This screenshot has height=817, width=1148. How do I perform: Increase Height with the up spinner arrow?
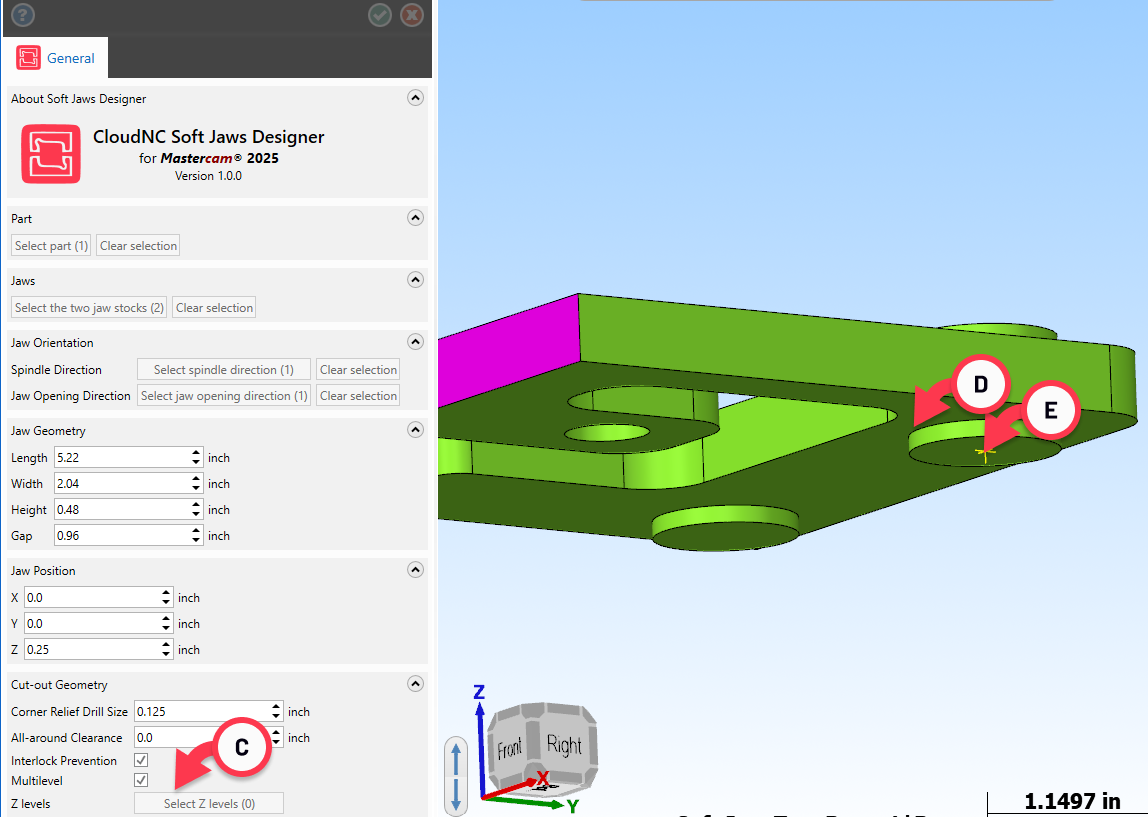coord(196,504)
